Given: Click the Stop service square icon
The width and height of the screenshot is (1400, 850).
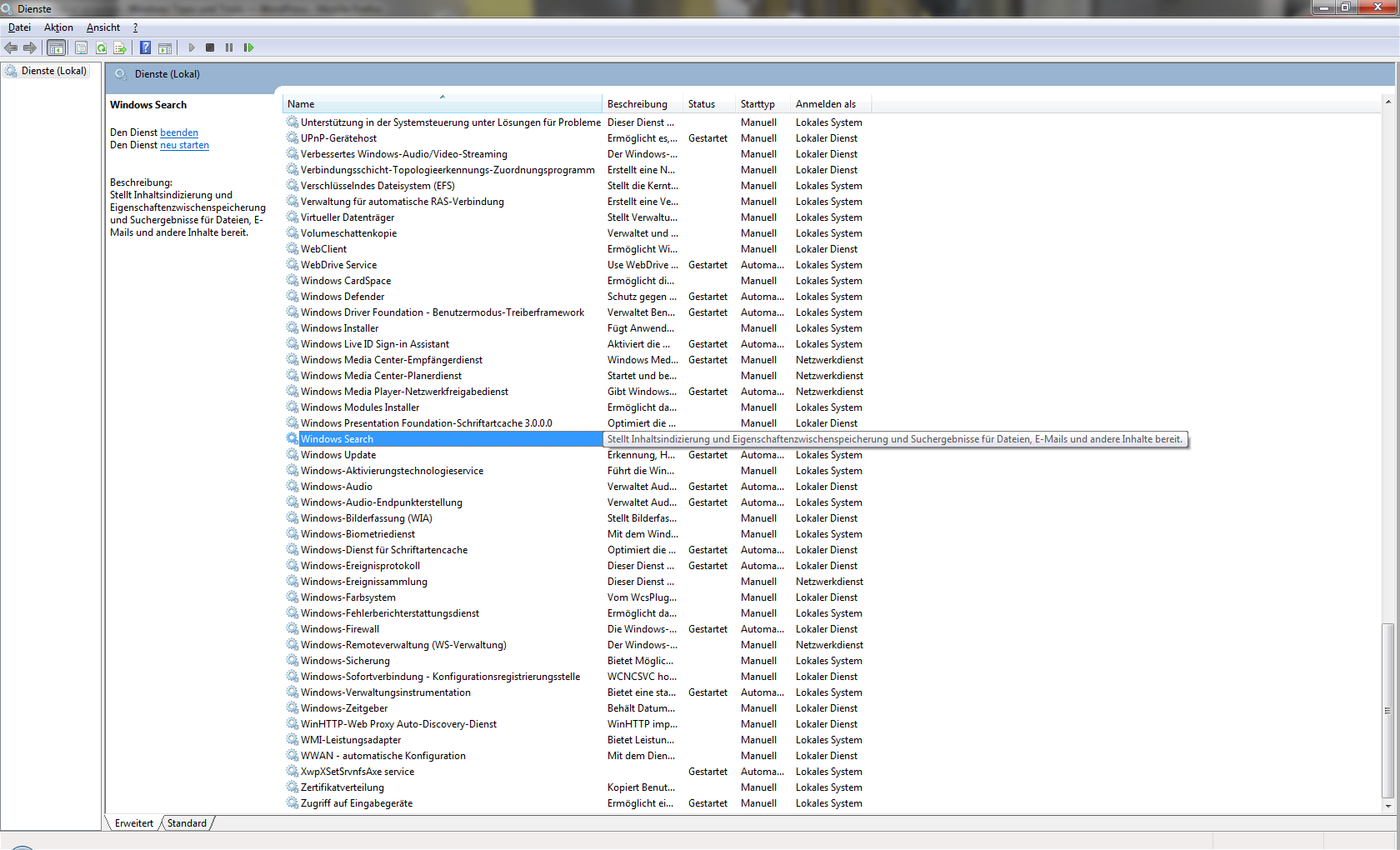Looking at the screenshot, I should coord(210,47).
